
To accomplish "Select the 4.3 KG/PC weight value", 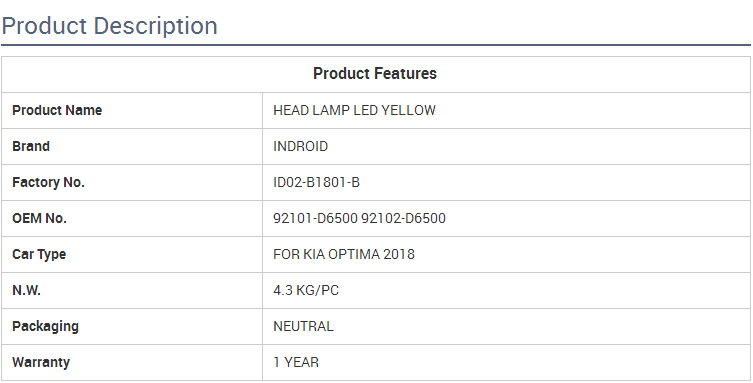I will 306,290.
